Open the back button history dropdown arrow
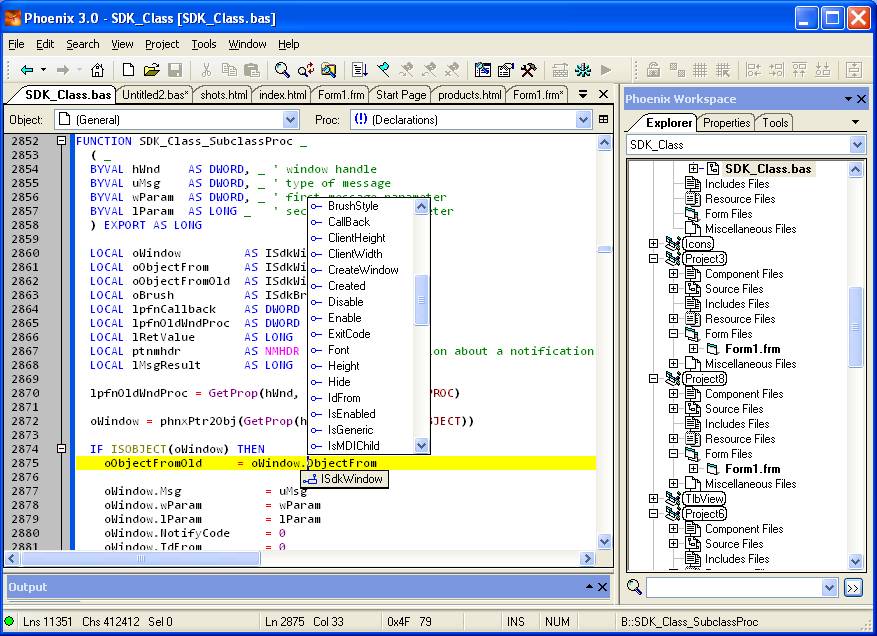 (x=44, y=70)
